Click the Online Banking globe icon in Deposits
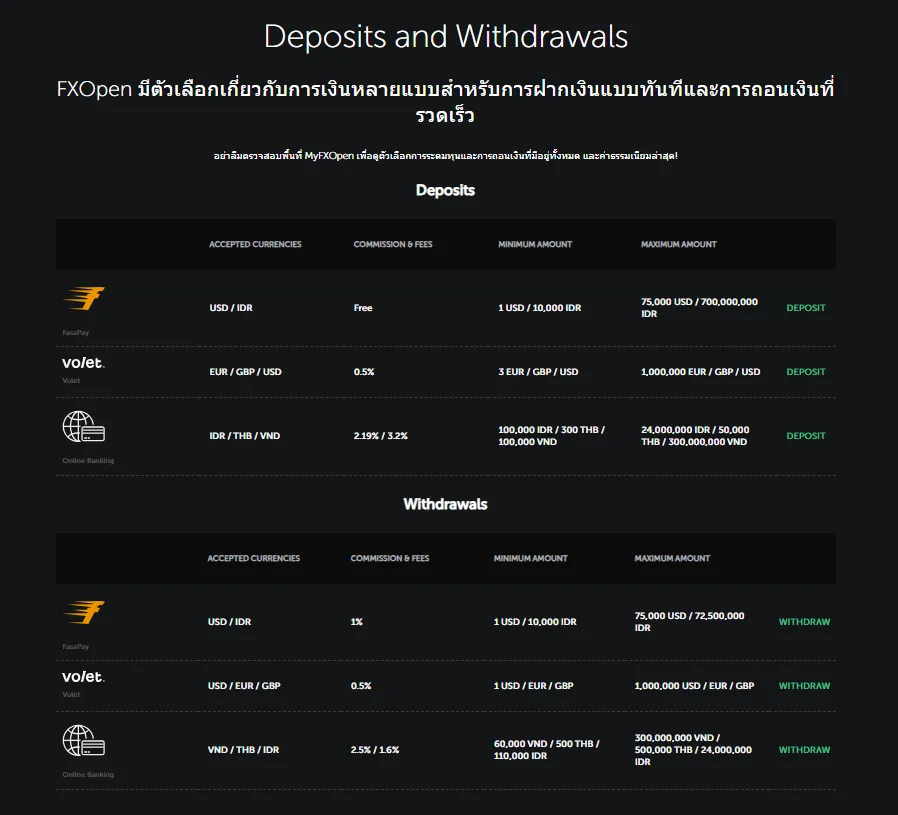 coord(84,427)
